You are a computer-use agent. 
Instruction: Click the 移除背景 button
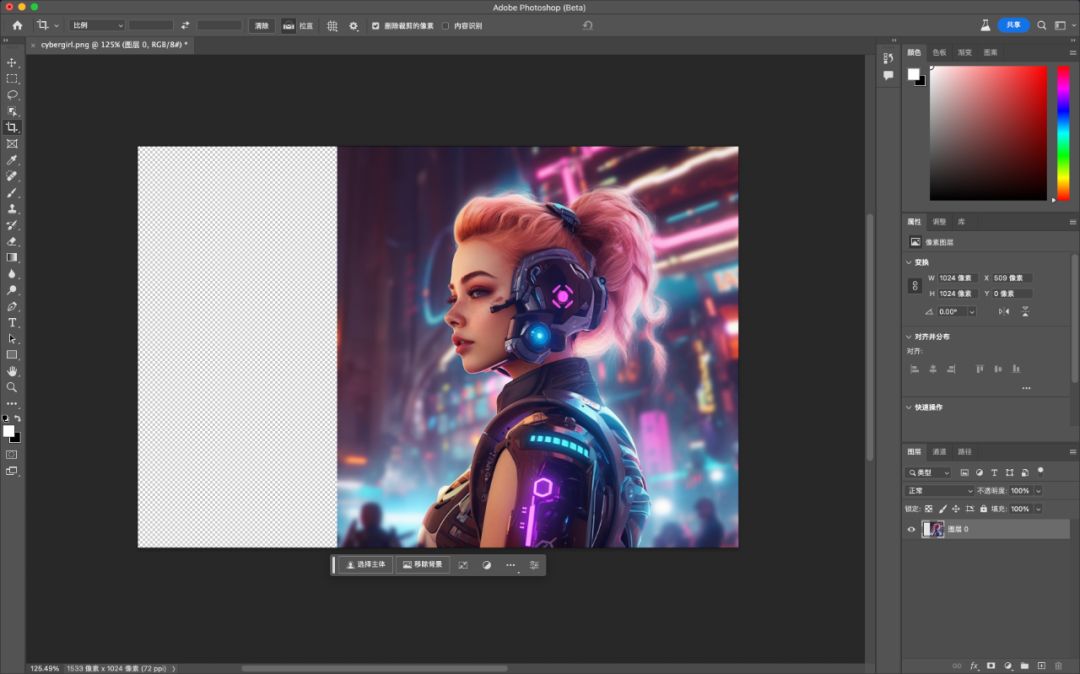click(422, 565)
